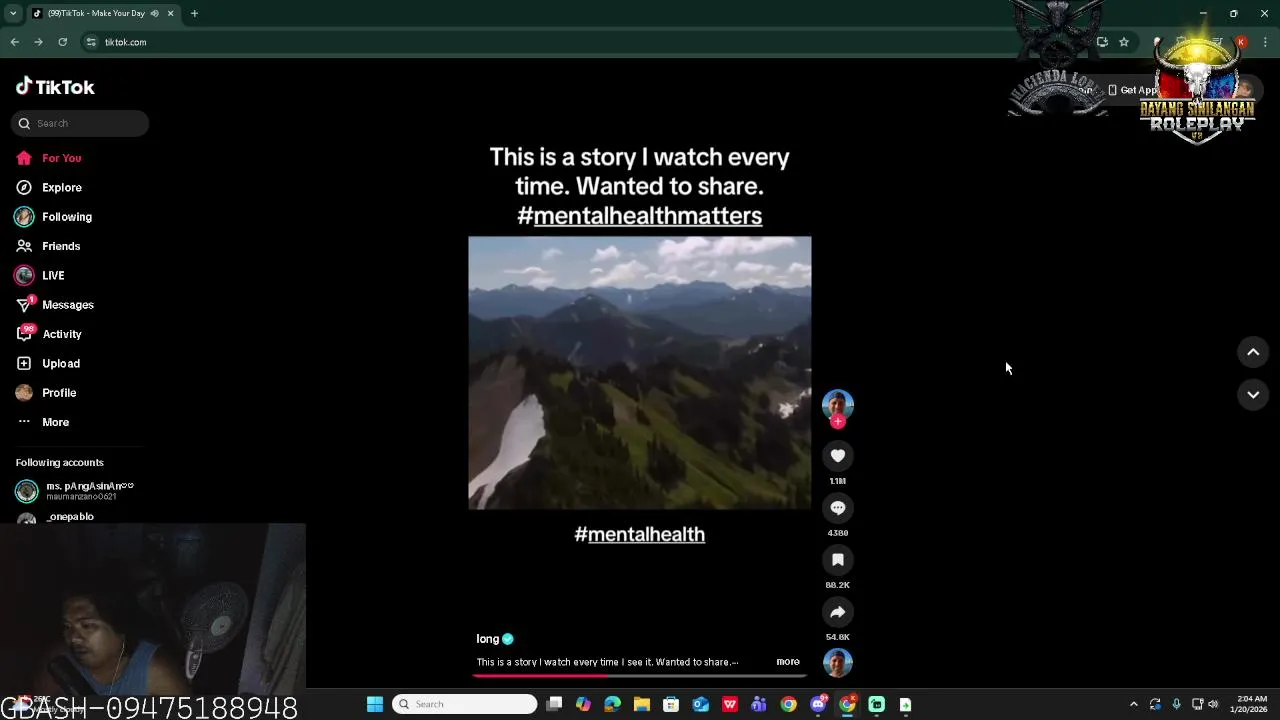Open the Activity notifications

tap(48, 334)
